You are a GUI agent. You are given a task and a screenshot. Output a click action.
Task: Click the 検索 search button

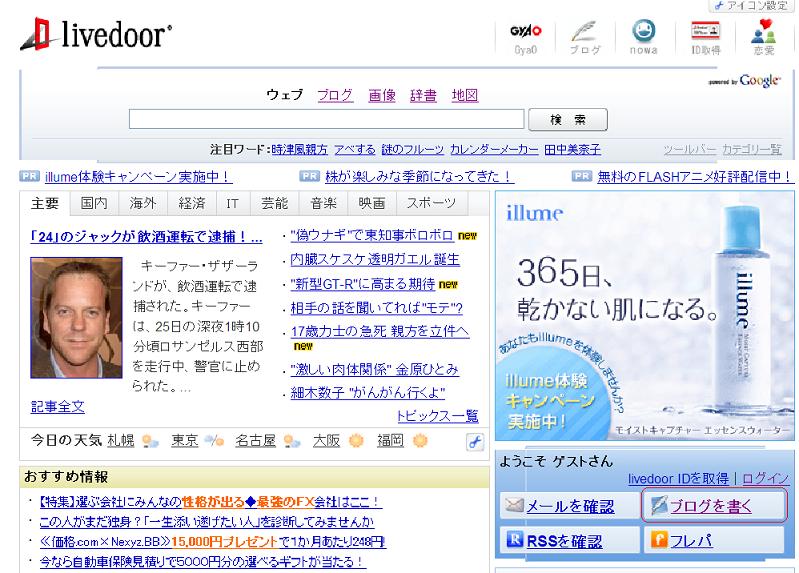568,120
